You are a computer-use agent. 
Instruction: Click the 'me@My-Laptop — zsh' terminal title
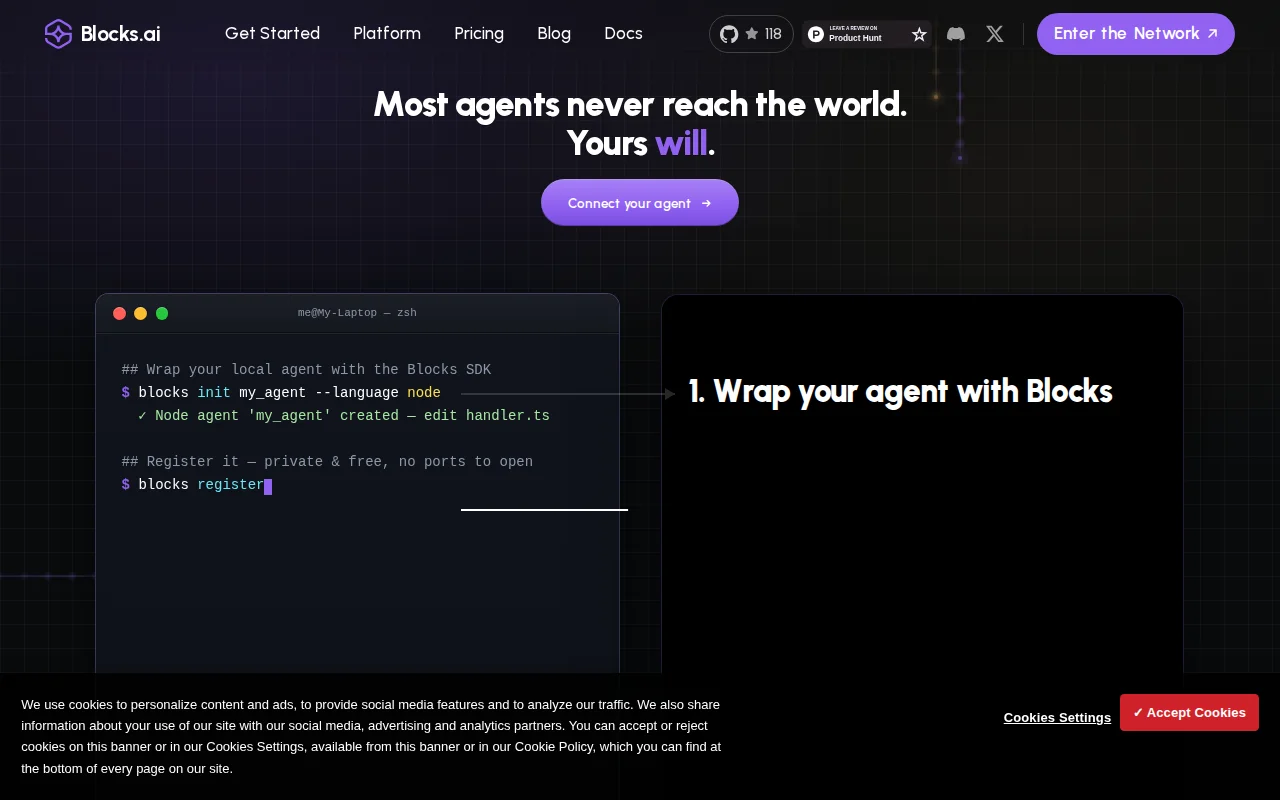pos(357,313)
